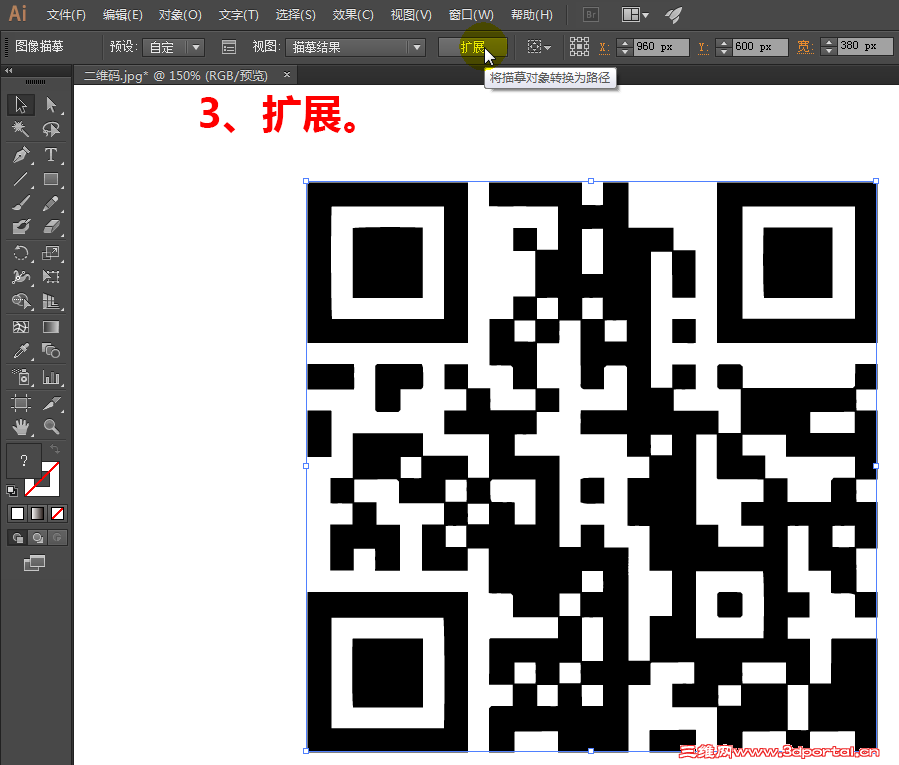Image resolution: width=899 pixels, height=765 pixels.
Task: Click the X value stepper arrows
Action: click(625, 47)
